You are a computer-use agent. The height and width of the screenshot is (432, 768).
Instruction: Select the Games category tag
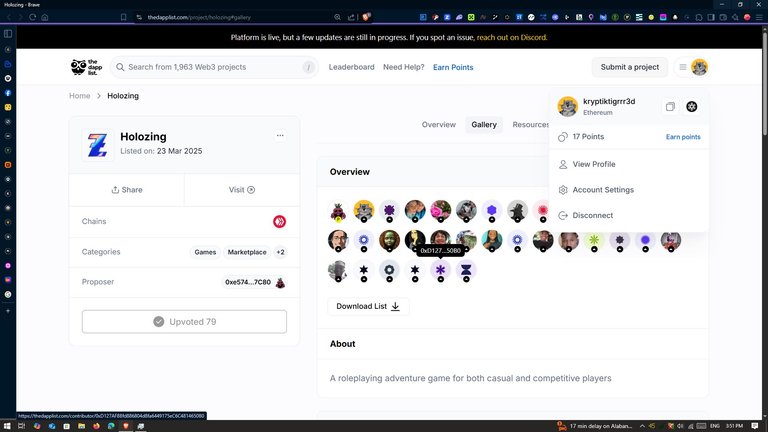pyautogui.click(x=205, y=252)
